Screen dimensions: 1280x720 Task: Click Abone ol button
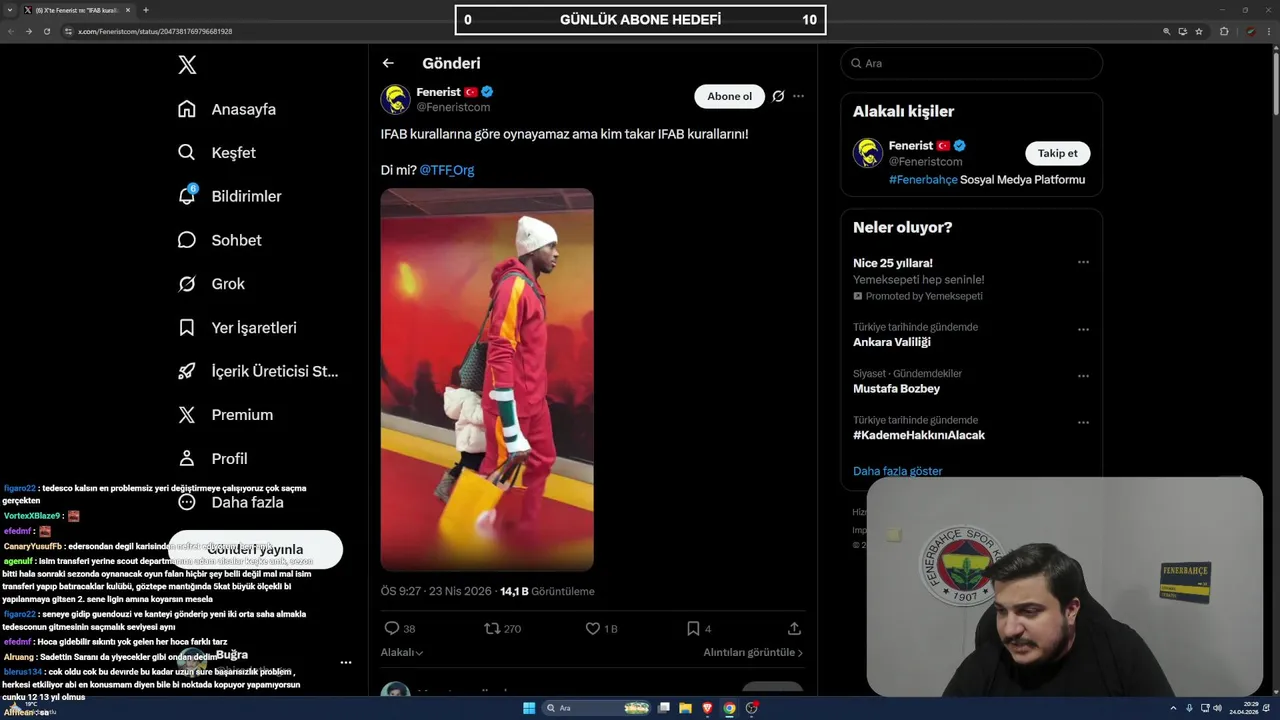(x=729, y=96)
